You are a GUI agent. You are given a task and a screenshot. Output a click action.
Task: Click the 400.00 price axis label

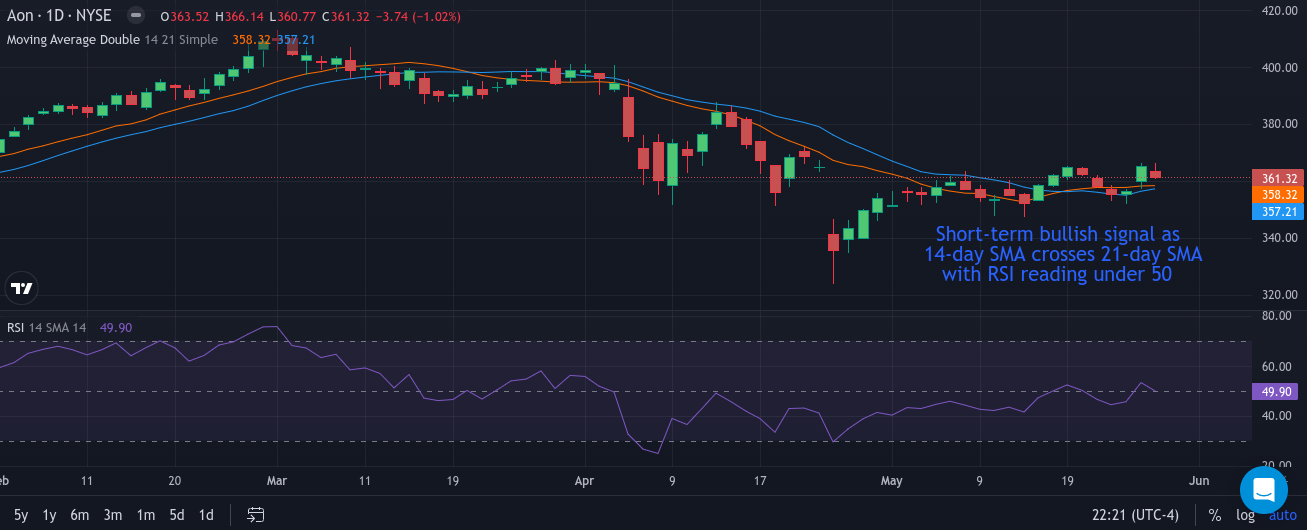1279,67
